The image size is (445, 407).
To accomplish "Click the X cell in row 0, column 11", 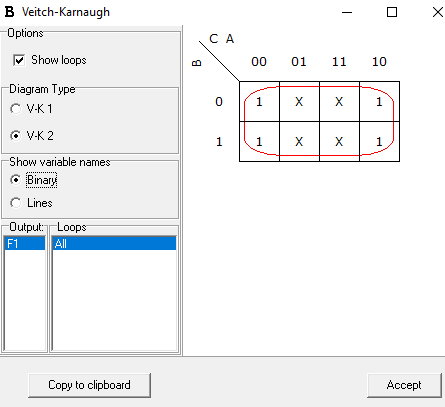I will pyautogui.click(x=339, y=102).
